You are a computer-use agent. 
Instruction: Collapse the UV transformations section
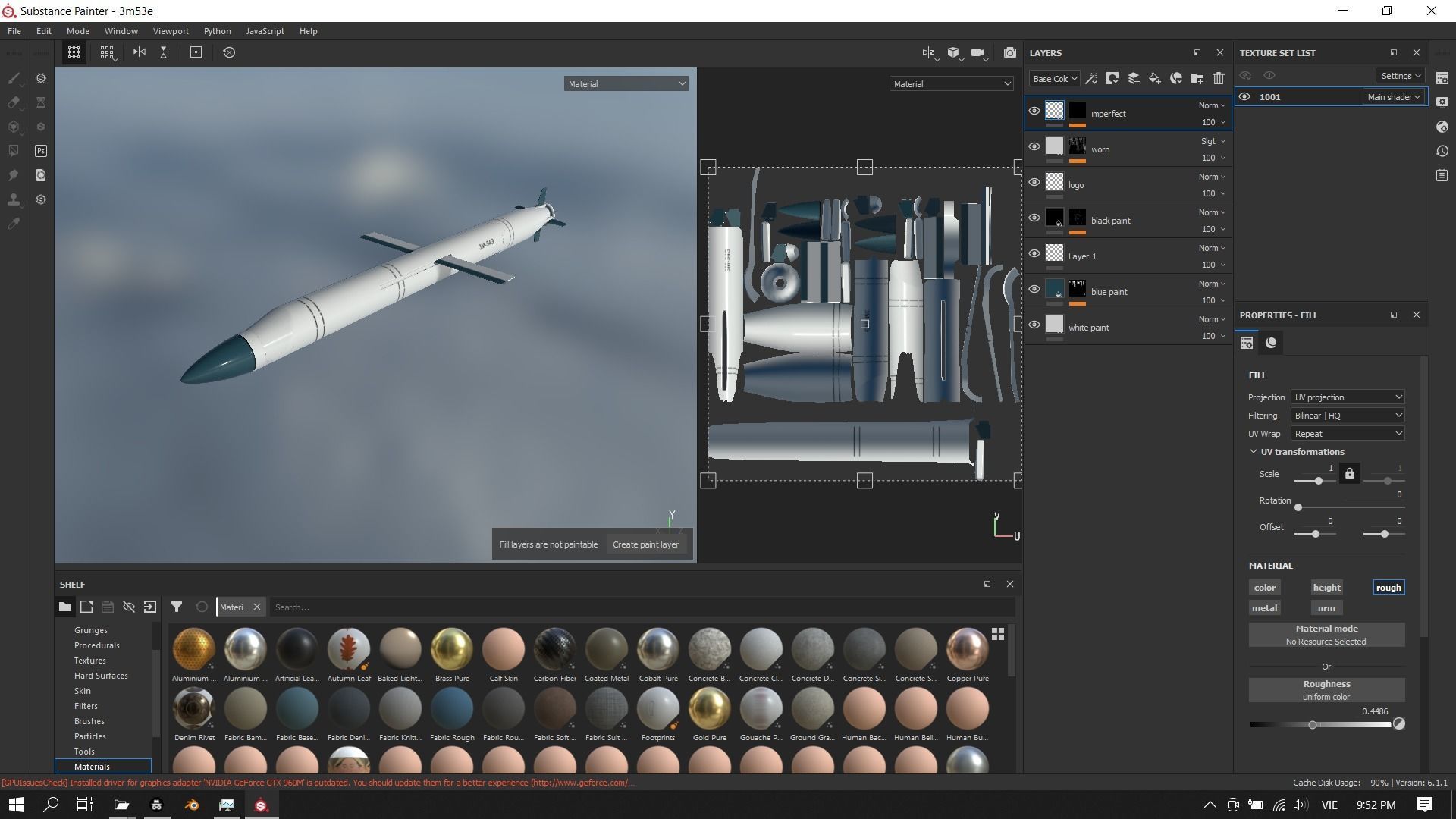coord(1254,452)
